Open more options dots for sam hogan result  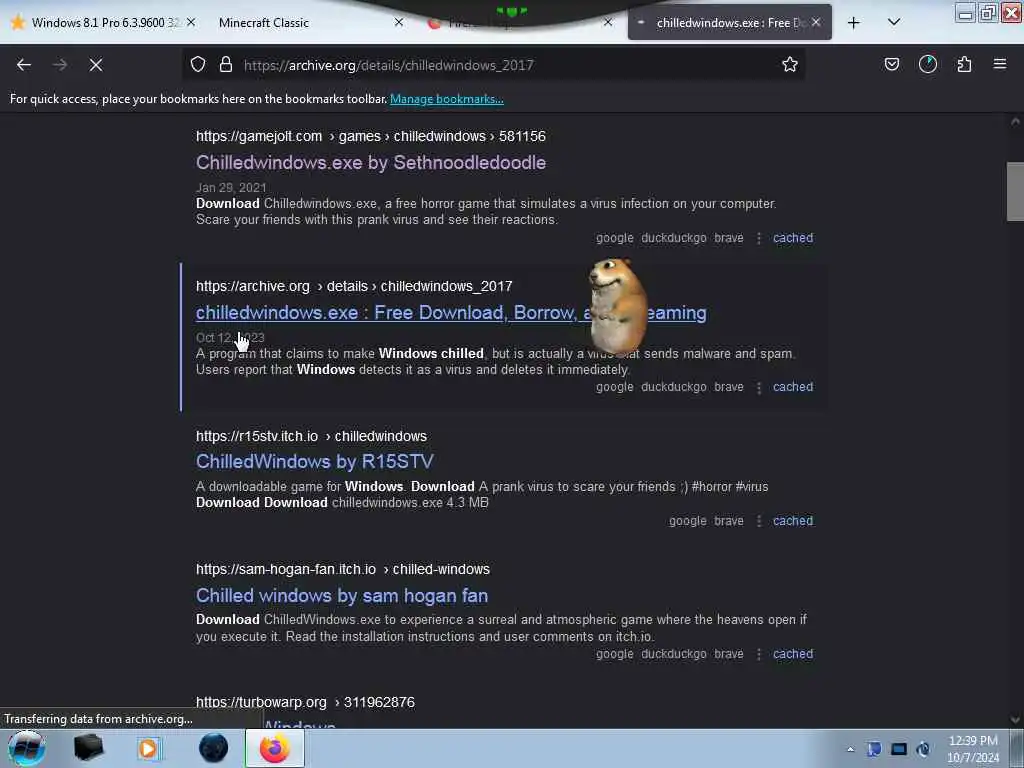[759, 654]
